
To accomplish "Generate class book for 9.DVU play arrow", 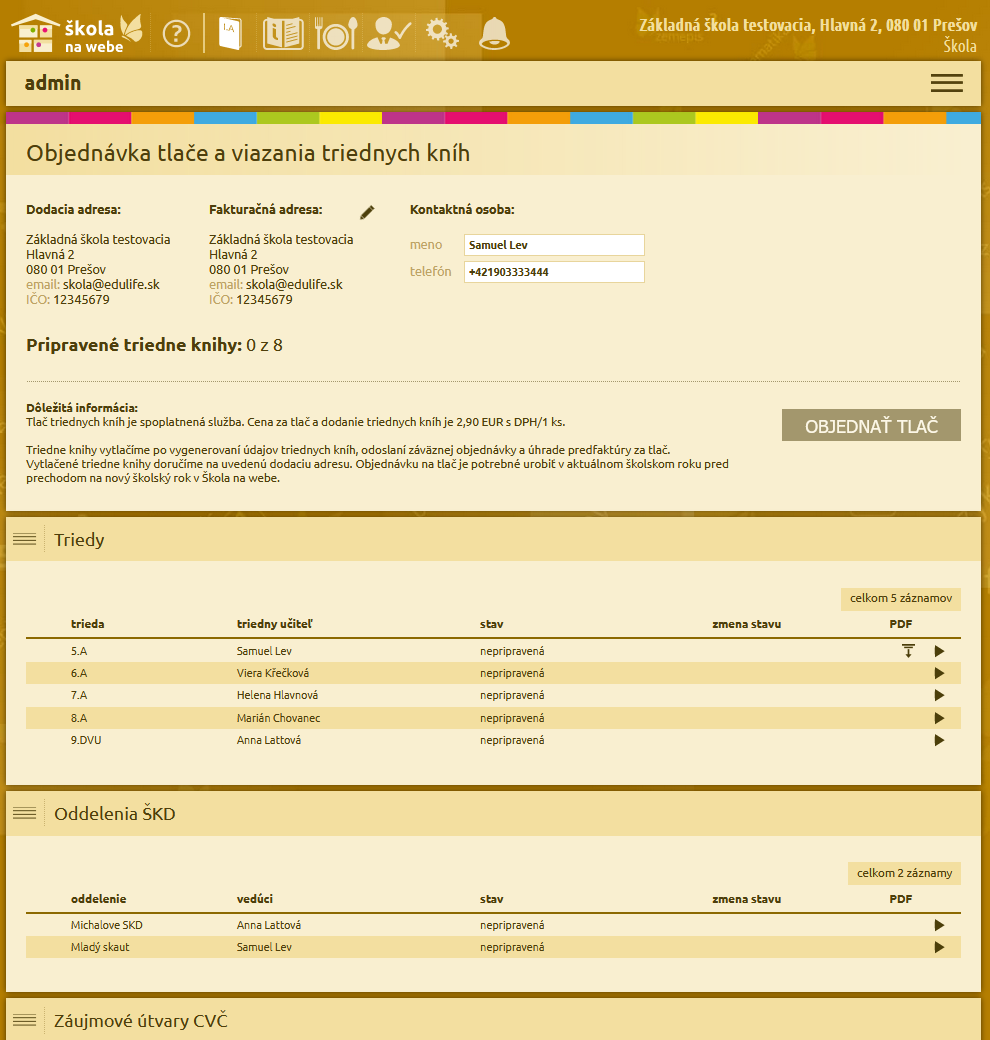I will 939,740.
